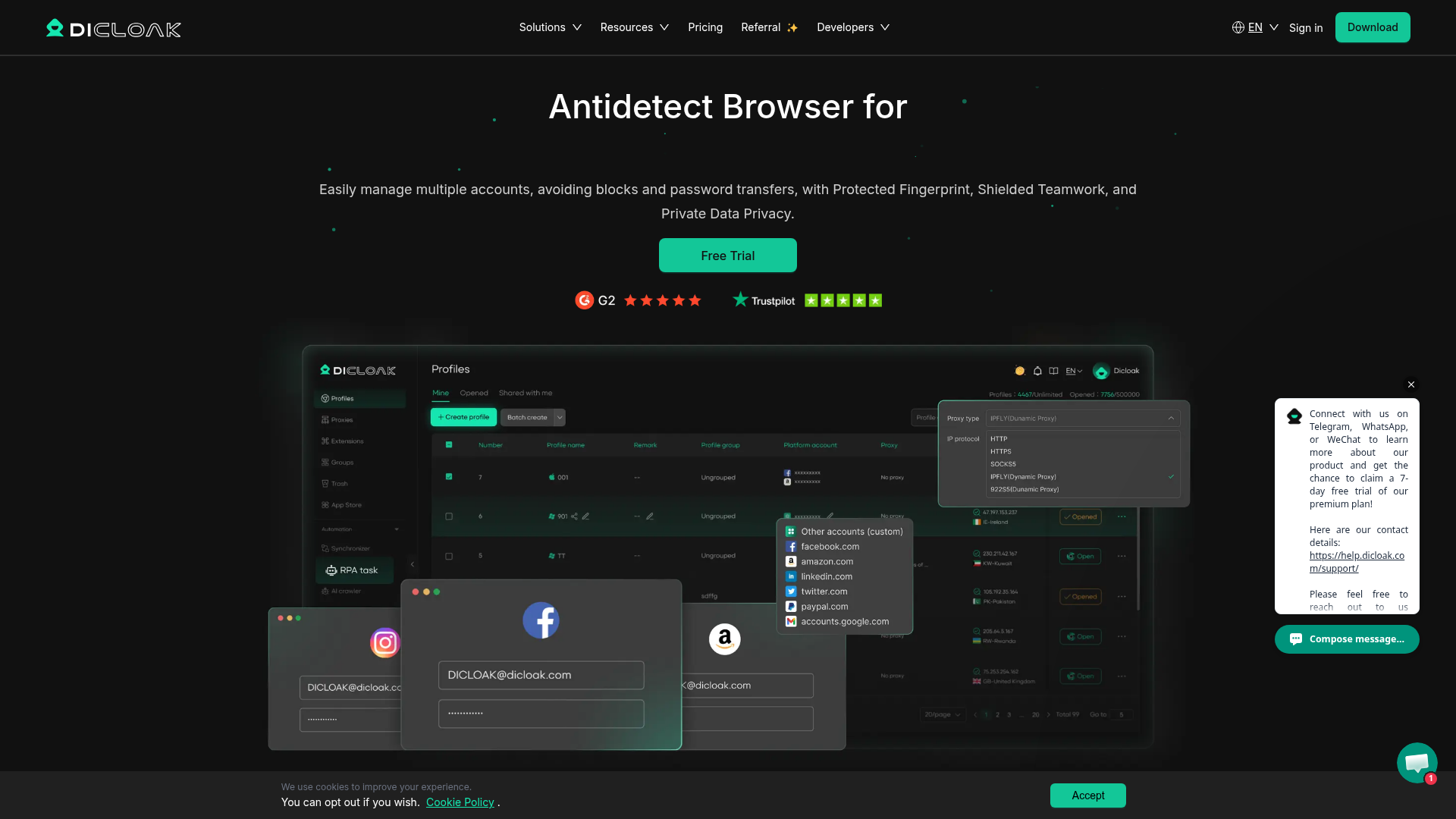Click the sidebar collapse arrow in preview
1456x819 pixels.
(413, 564)
